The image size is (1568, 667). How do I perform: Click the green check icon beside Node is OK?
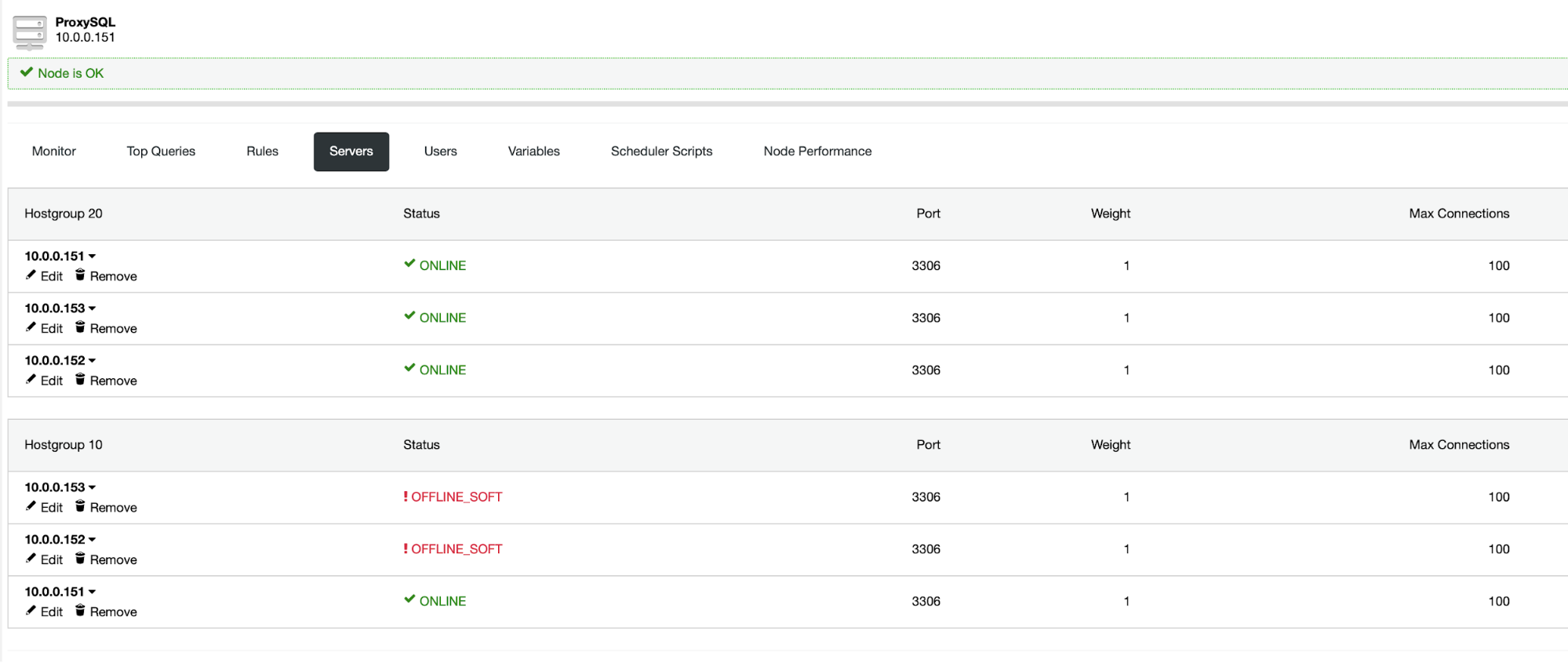click(27, 72)
